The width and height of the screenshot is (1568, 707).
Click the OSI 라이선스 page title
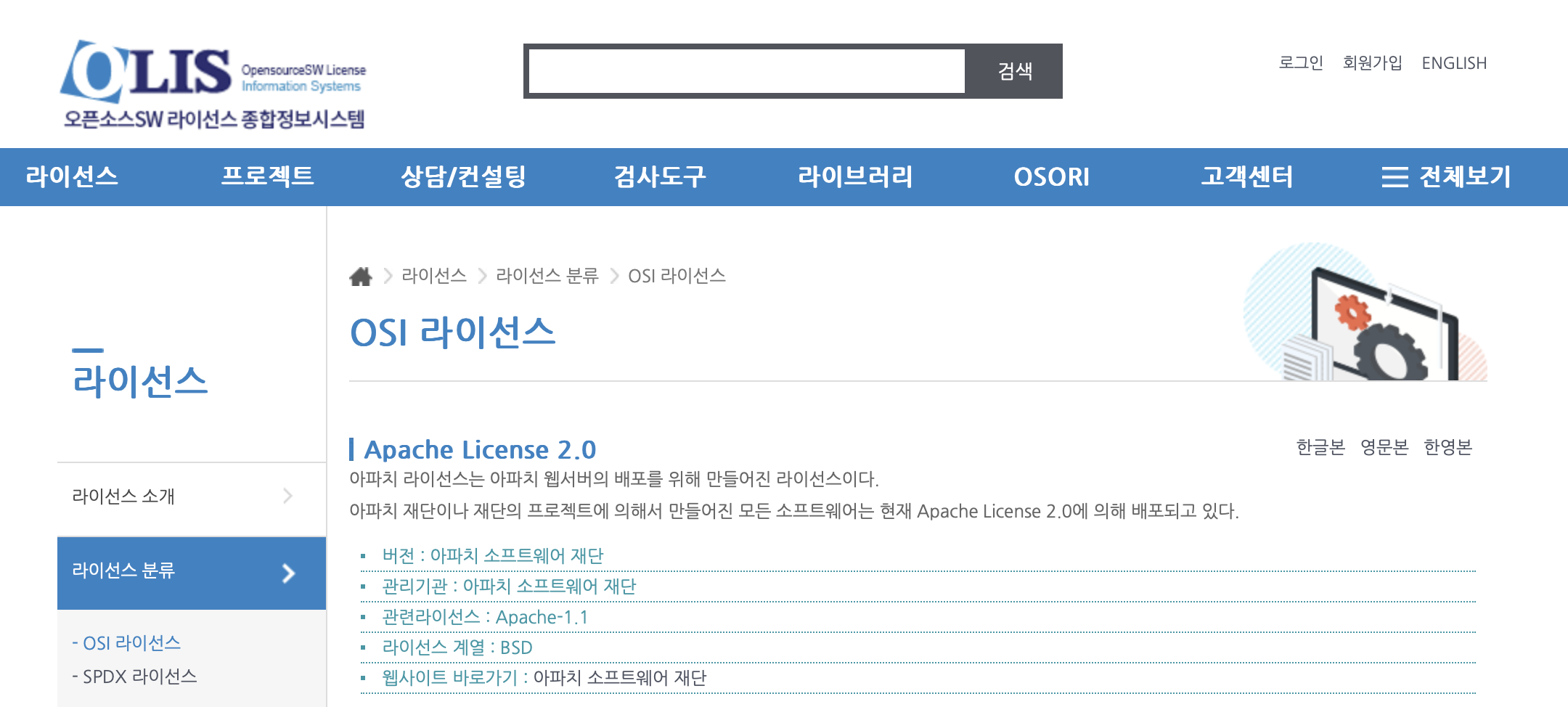pyautogui.click(x=452, y=332)
